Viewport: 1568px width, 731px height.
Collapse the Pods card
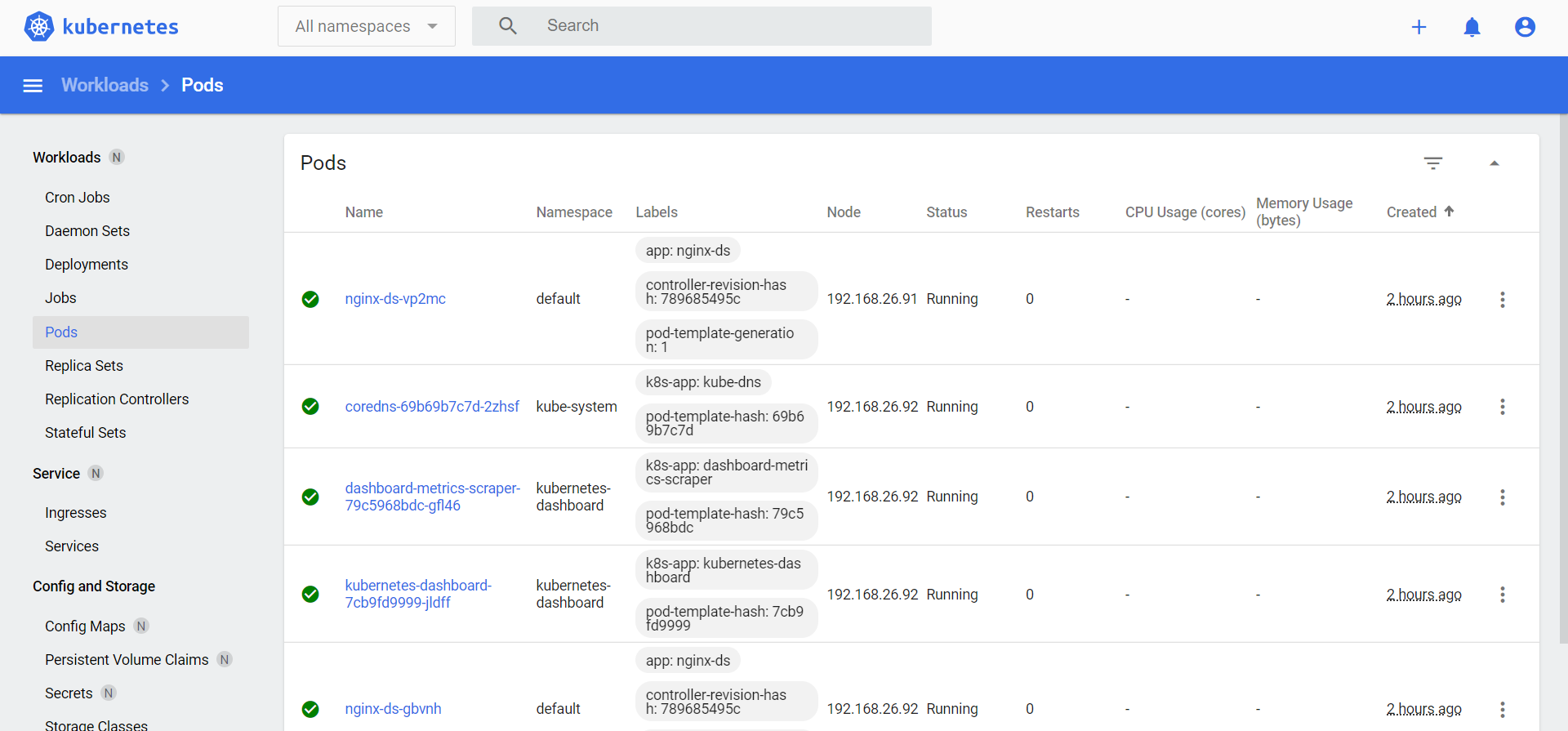click(x=1494, y=163)
